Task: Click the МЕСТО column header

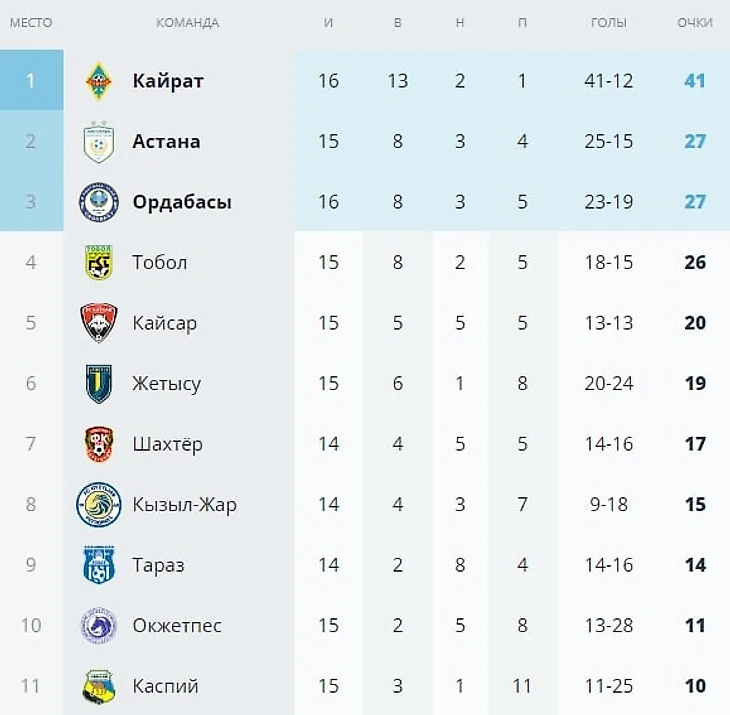Action: (31, 23)
